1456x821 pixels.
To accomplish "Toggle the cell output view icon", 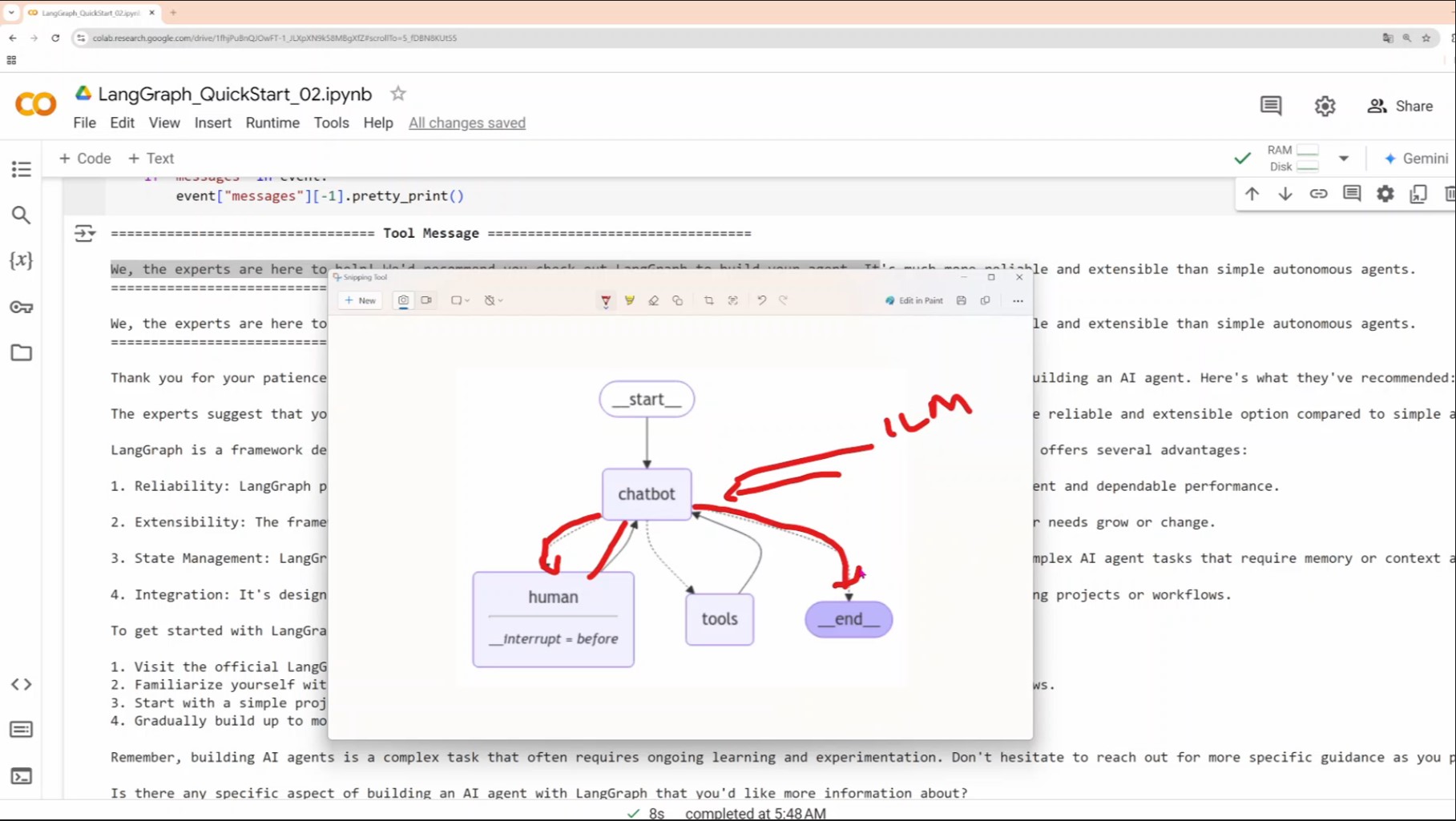I will pyautogui.click(x=84, y=233).
